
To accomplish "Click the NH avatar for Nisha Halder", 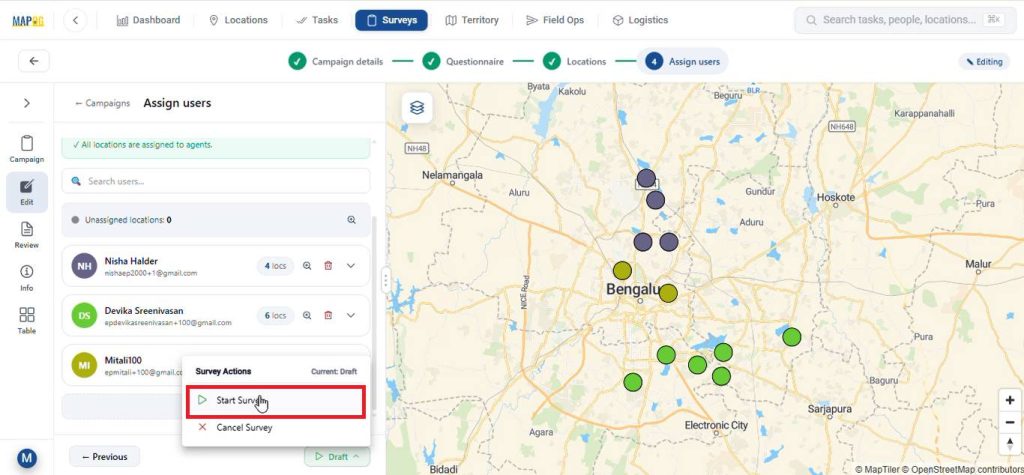I will click(84, 266).
